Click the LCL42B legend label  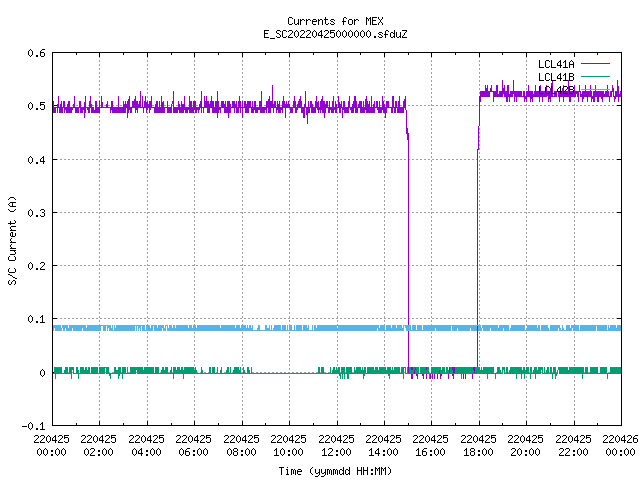tap(556, 90)
